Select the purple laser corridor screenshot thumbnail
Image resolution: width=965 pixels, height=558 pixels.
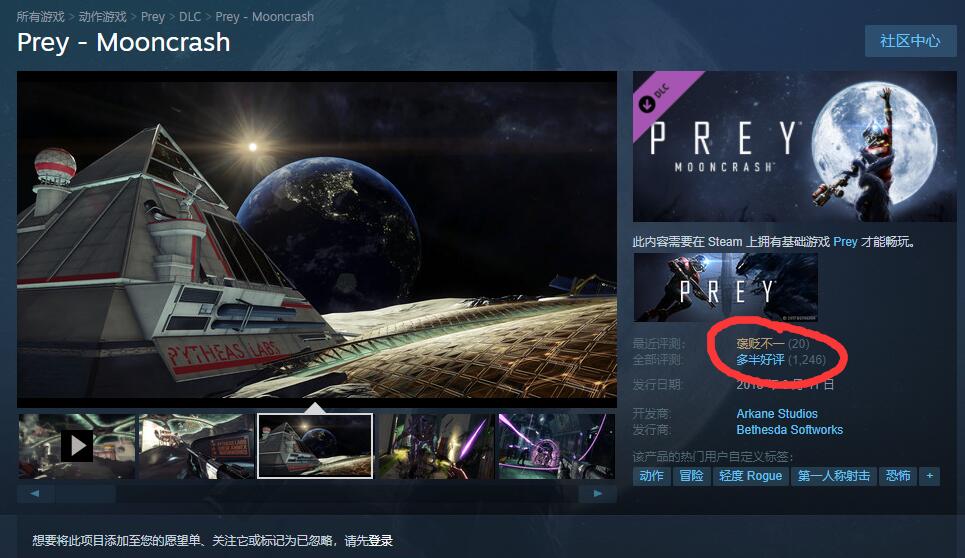coord(437,446)
